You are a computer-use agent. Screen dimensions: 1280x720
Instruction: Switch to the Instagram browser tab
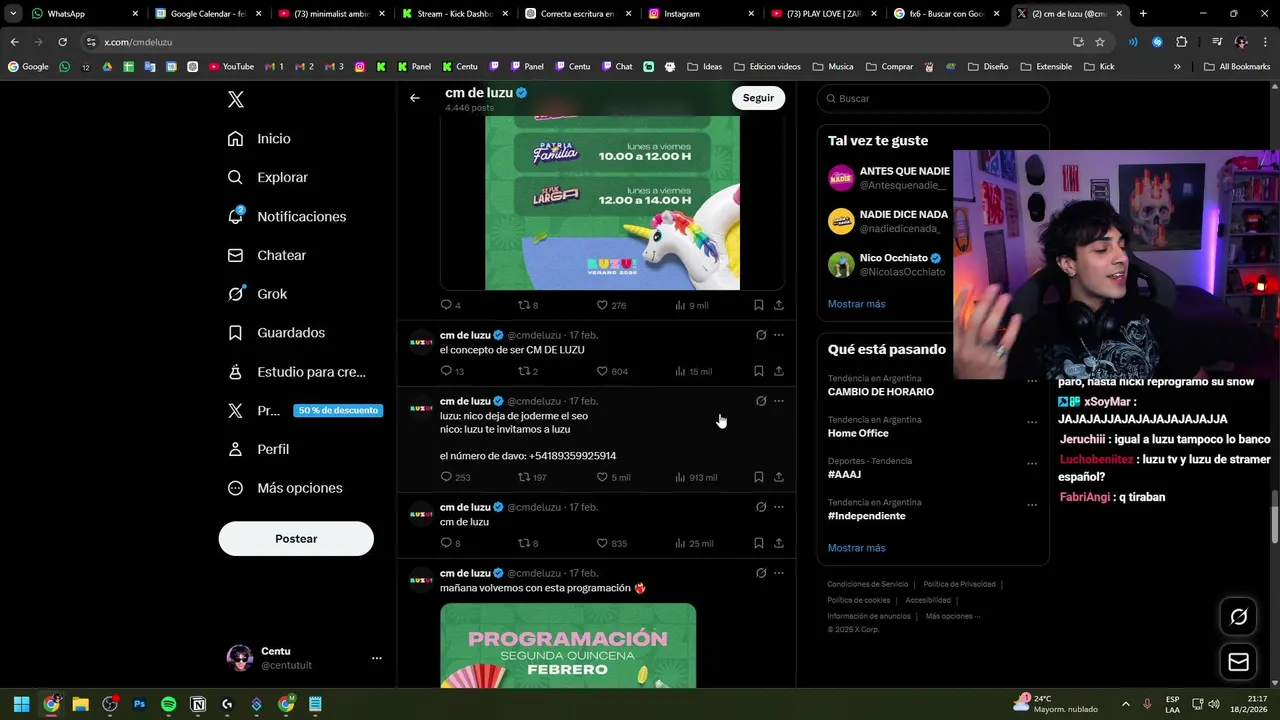[702, 14]
